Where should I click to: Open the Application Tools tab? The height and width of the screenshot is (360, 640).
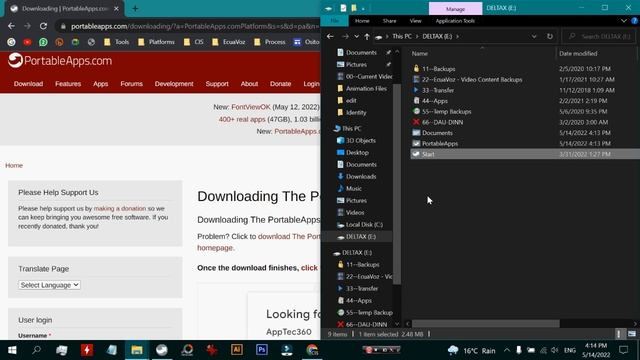tap(455, 21)
